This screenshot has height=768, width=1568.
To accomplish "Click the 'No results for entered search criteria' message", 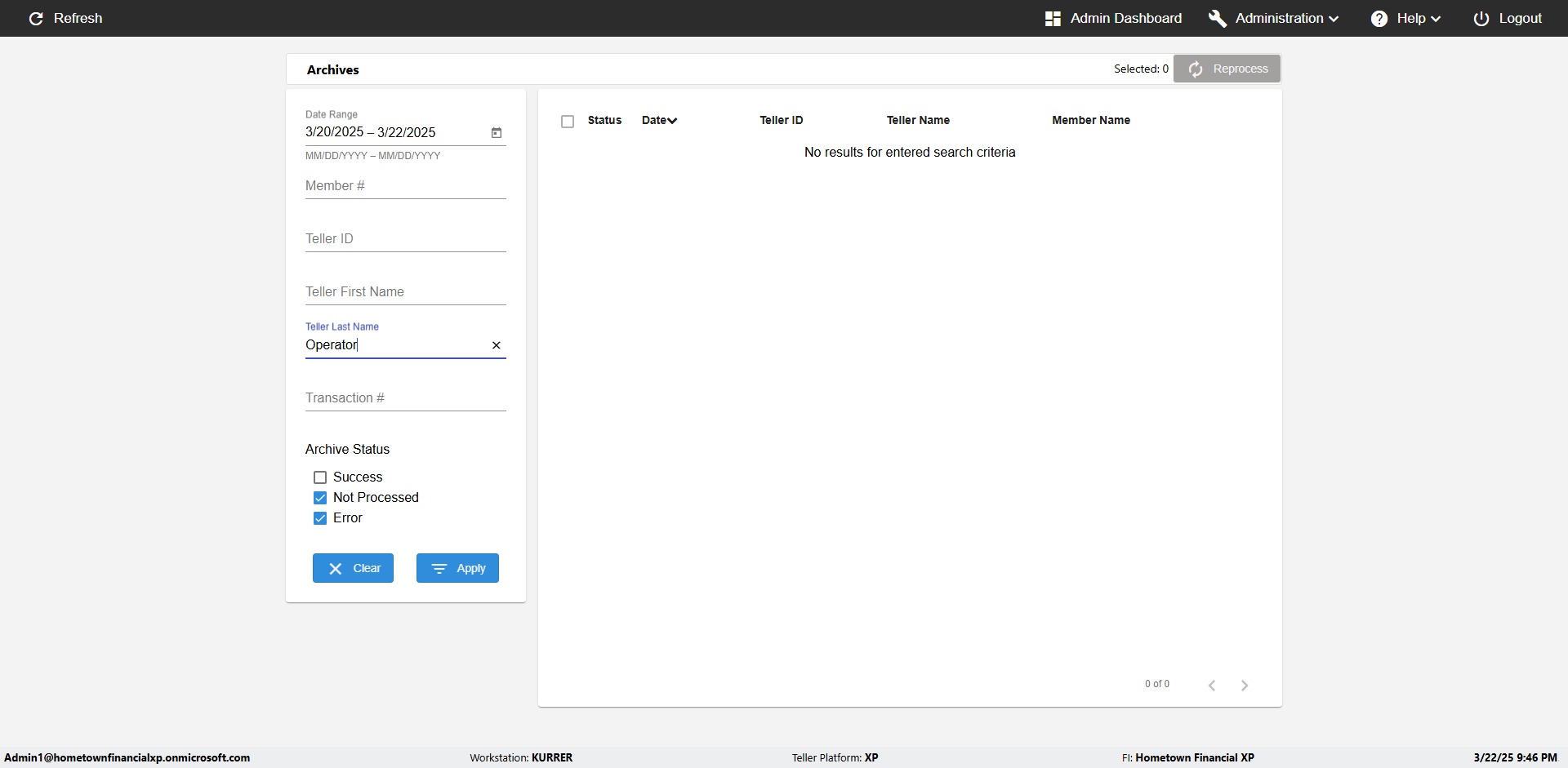I will click(x=910, y=153).
